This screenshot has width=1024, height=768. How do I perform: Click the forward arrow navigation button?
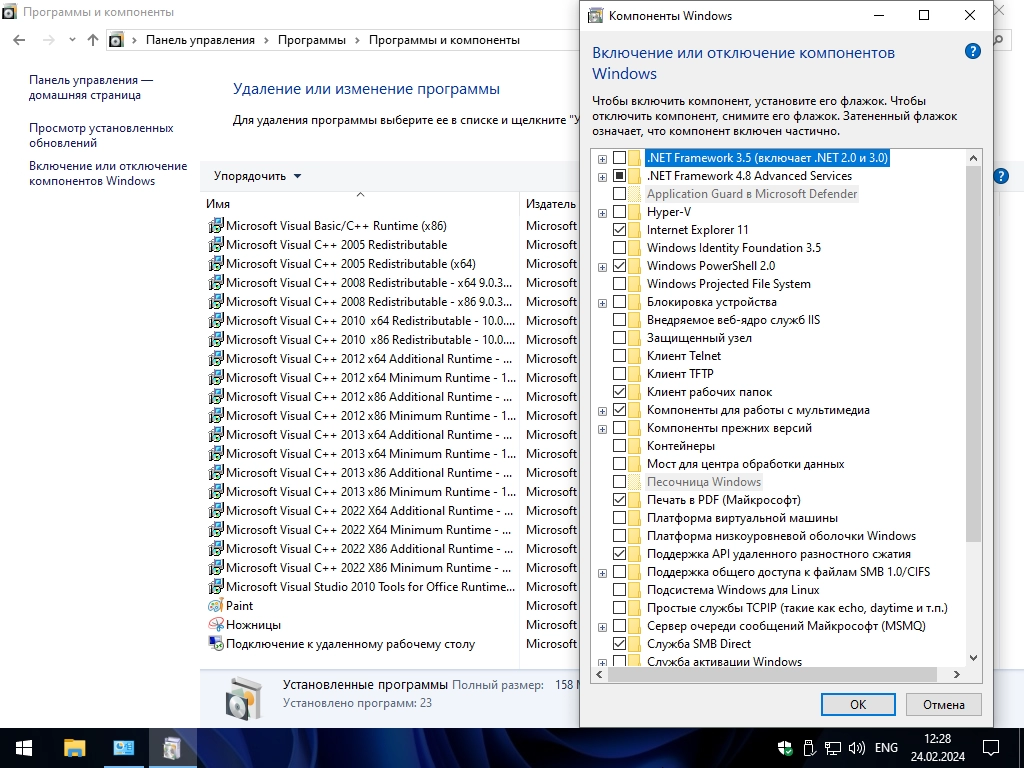(x=48, y=40)
